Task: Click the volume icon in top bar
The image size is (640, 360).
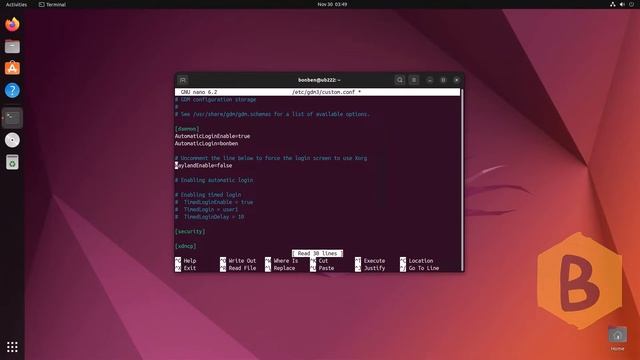Action: coord(622,4)
